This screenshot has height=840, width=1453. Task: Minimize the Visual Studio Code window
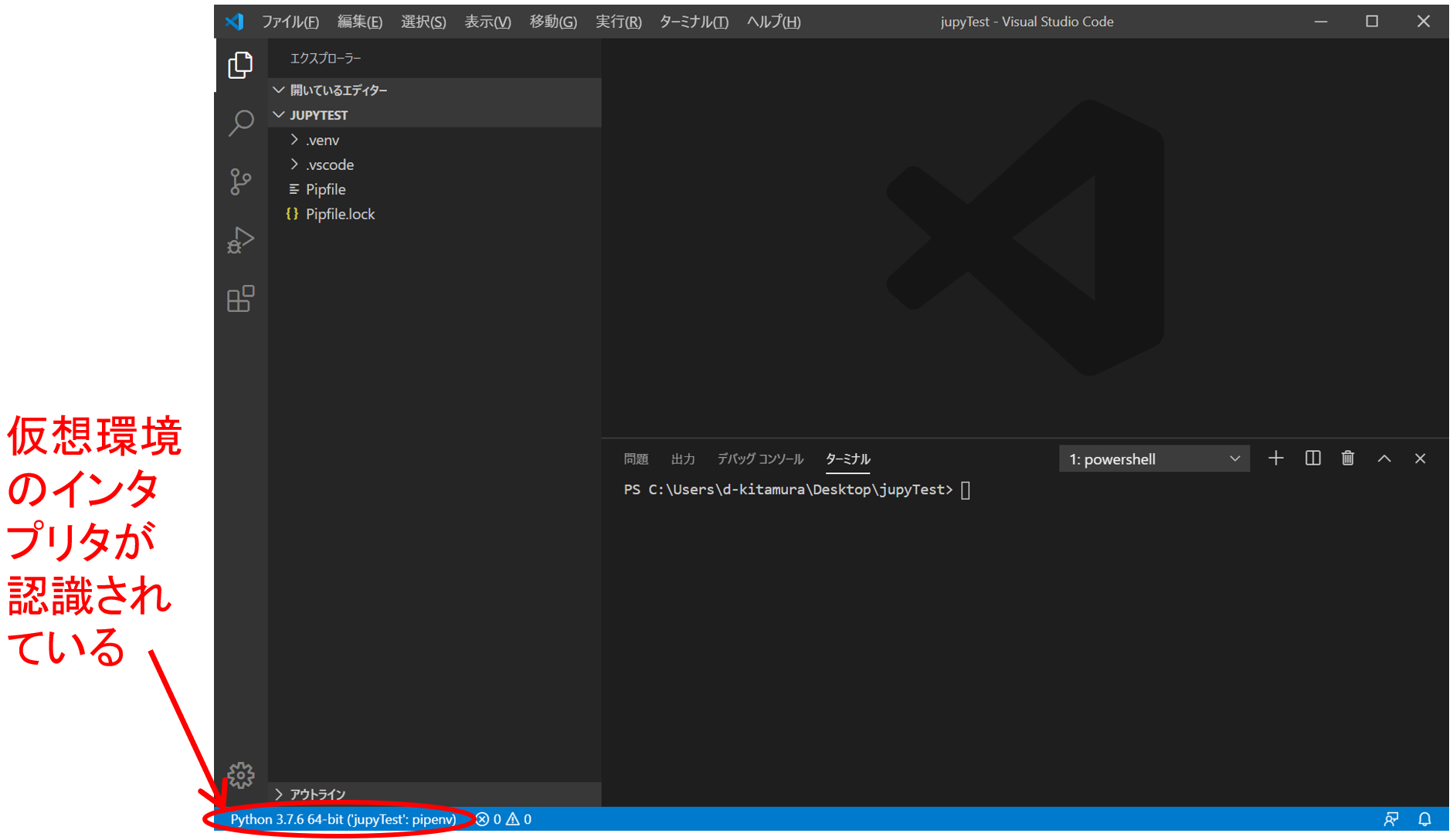(1321, 22)
